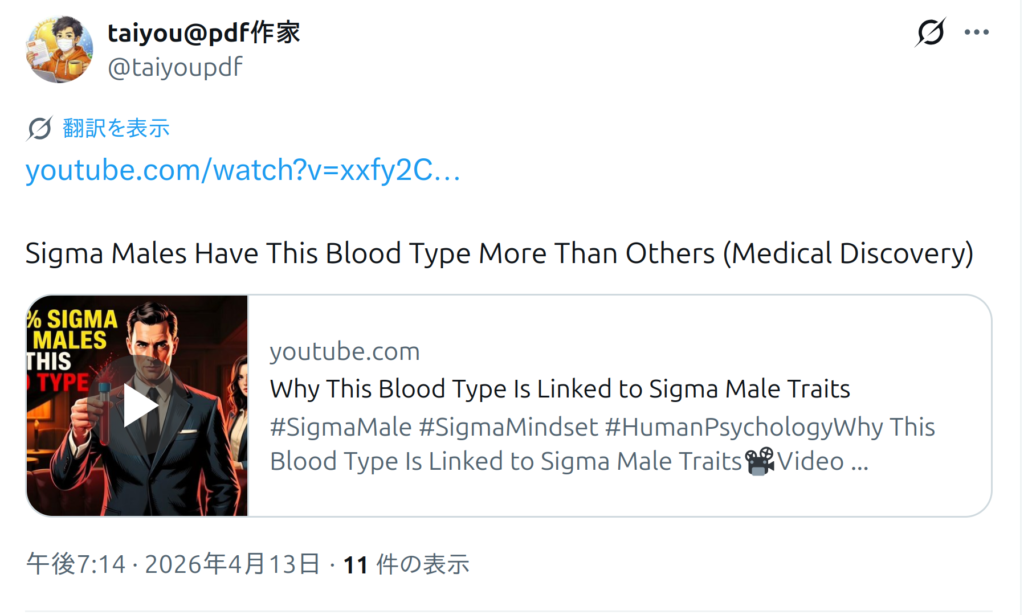This screenshot has height=615, width=1024.
Task: Open the taiyou@pdf作家 display name
Action: point(204,33)
